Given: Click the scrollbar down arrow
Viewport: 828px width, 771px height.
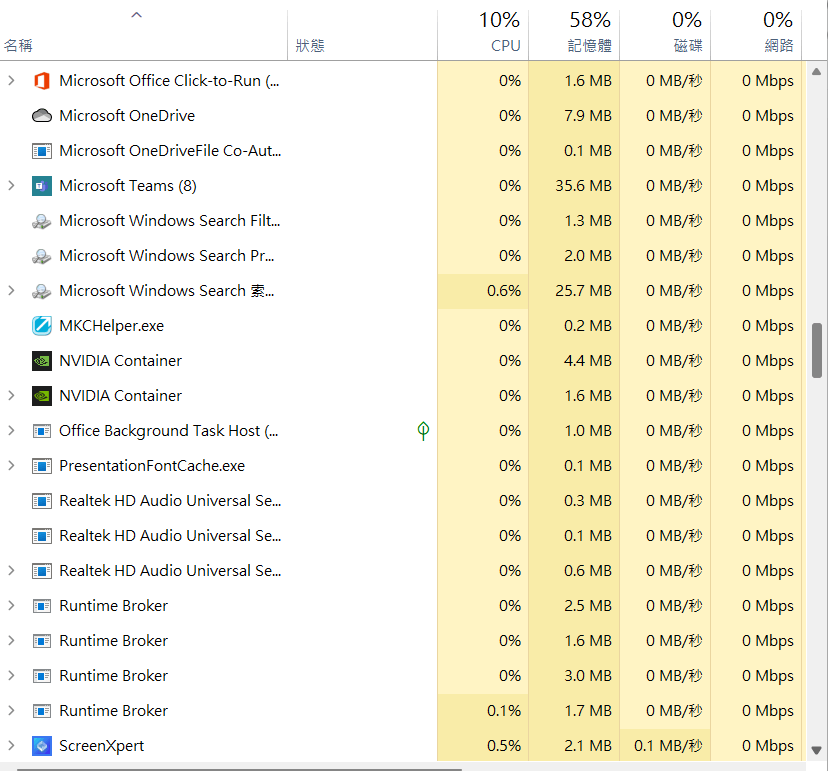Looking at the screenshot, I should coord(816,750).
